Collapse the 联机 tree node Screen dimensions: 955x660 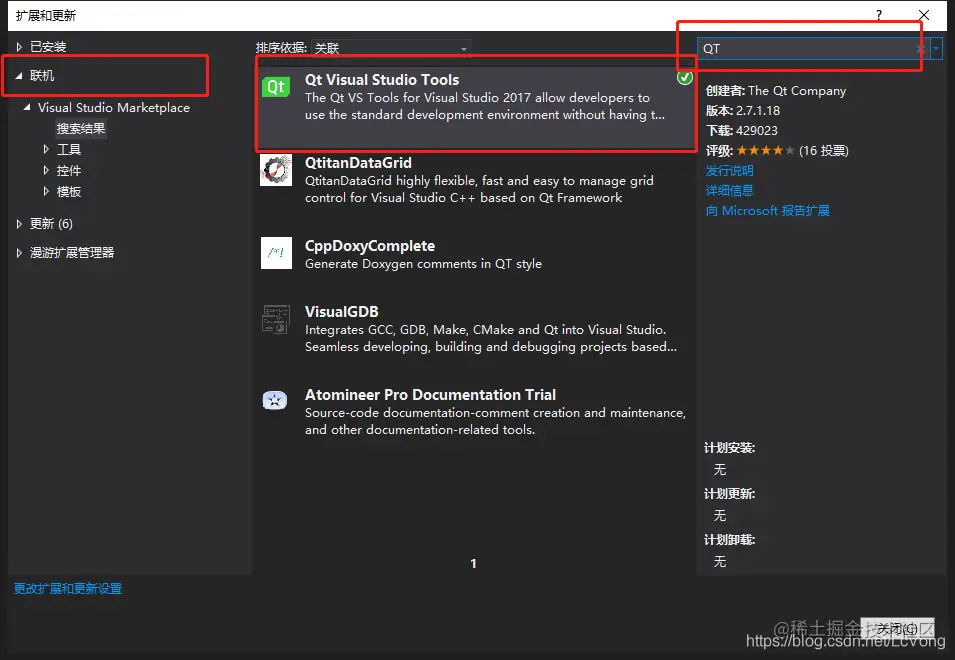[19, 75]
